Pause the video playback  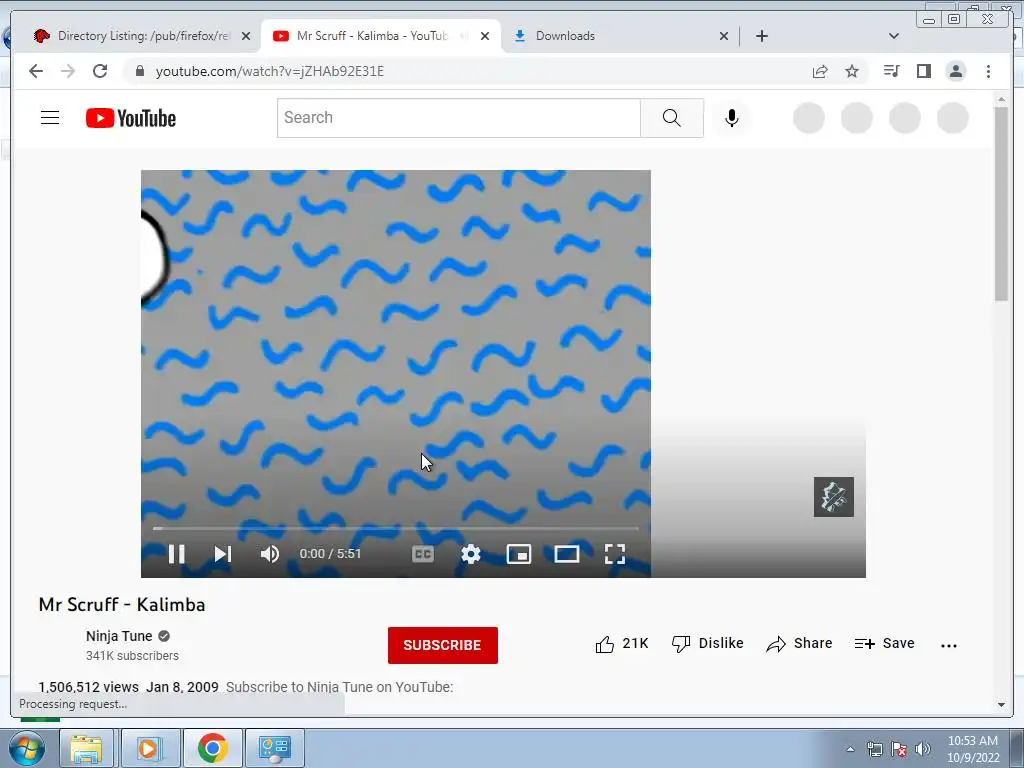coord(176,554)
